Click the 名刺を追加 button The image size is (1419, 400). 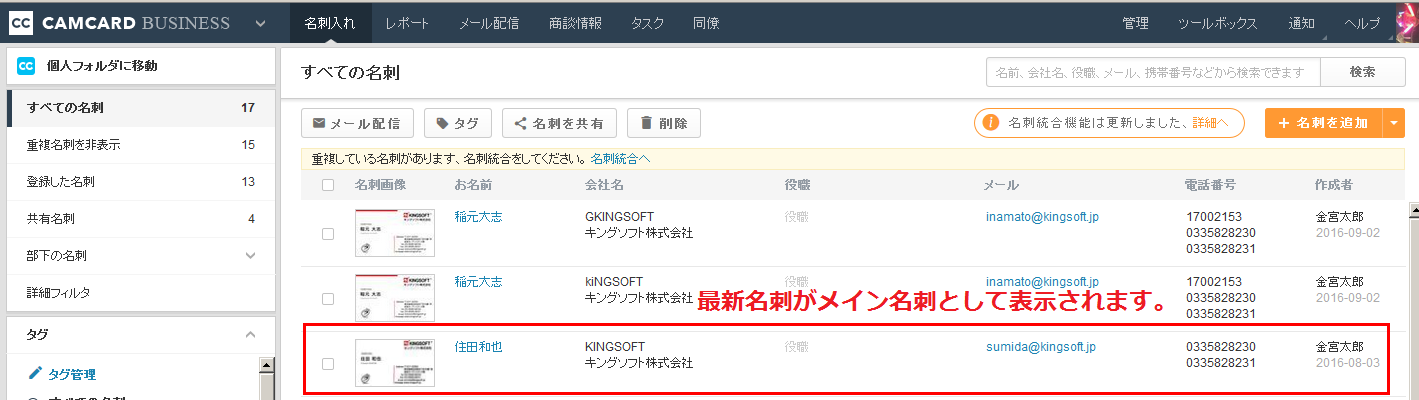pos(1323,123)
